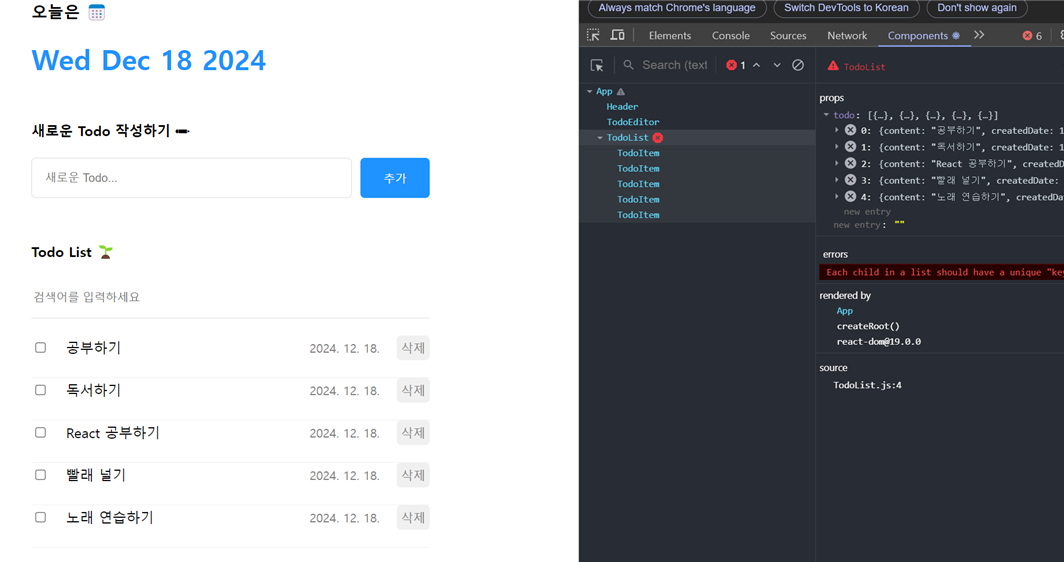Click the red error icon next to TodoList tree node
This screenshot has width=1064, height=562.
(x=658, y=138)
